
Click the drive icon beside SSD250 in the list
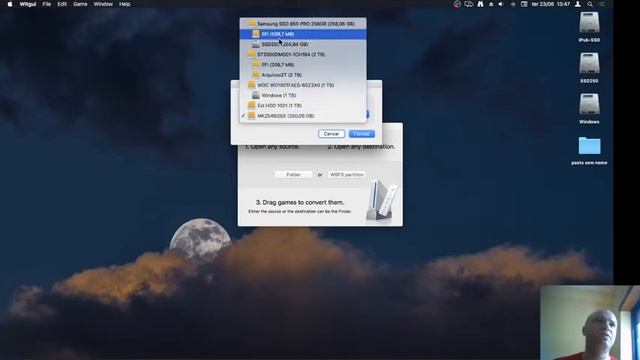(x=256, y=44)
